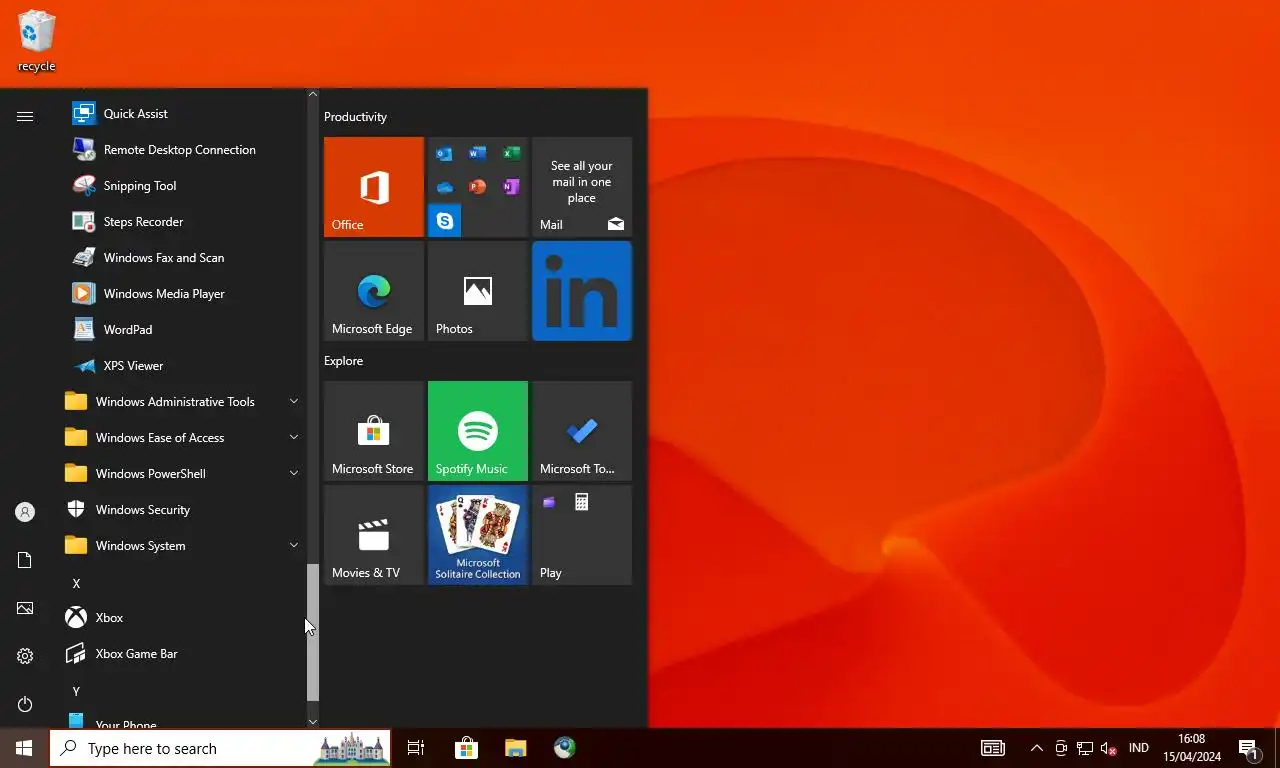
Task: Open Task View on the taskbar
Action: (416, 748)
